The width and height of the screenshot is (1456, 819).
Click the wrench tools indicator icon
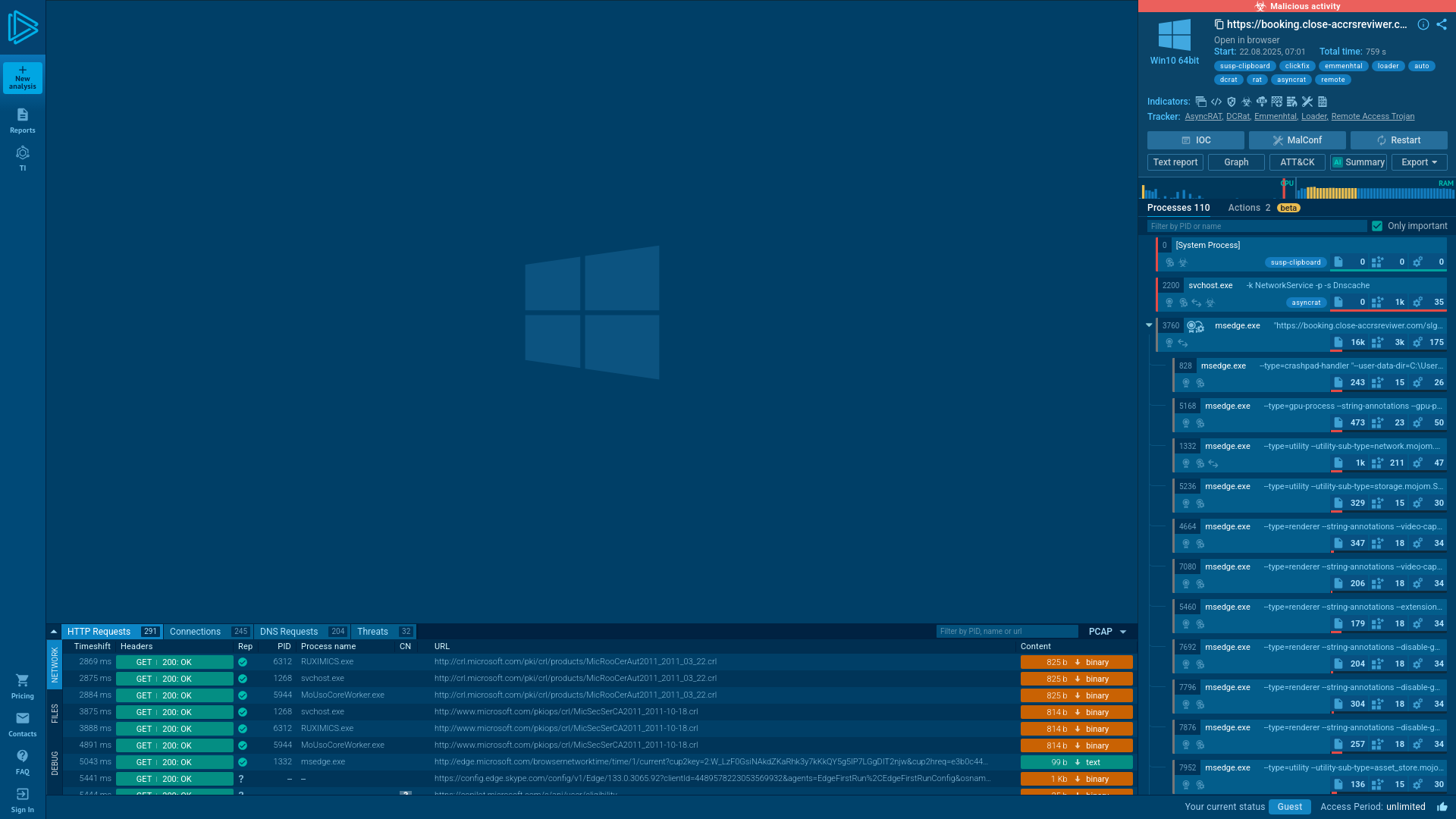point(1307,102)
